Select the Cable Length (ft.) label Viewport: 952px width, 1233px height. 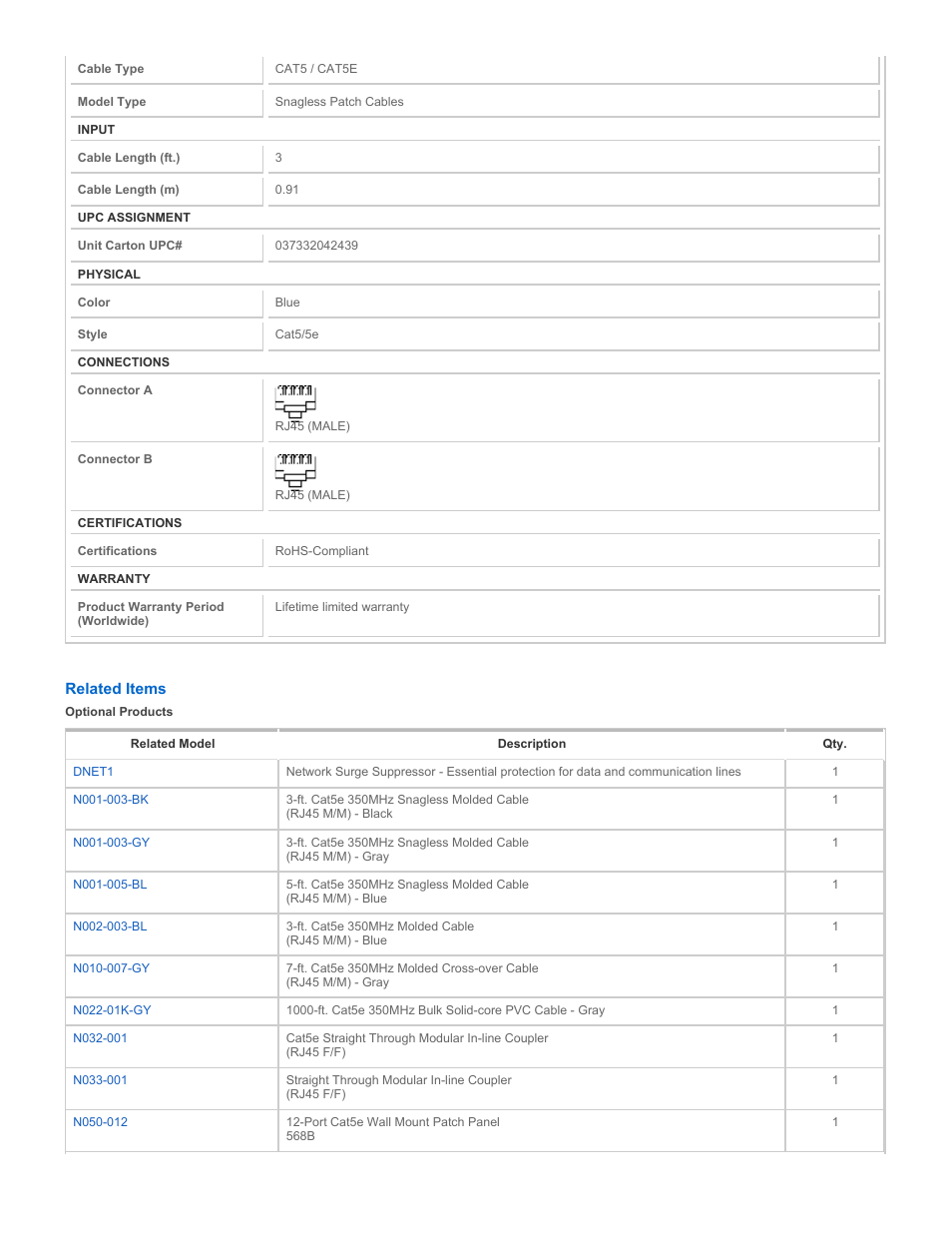click(x=129, y=158)
